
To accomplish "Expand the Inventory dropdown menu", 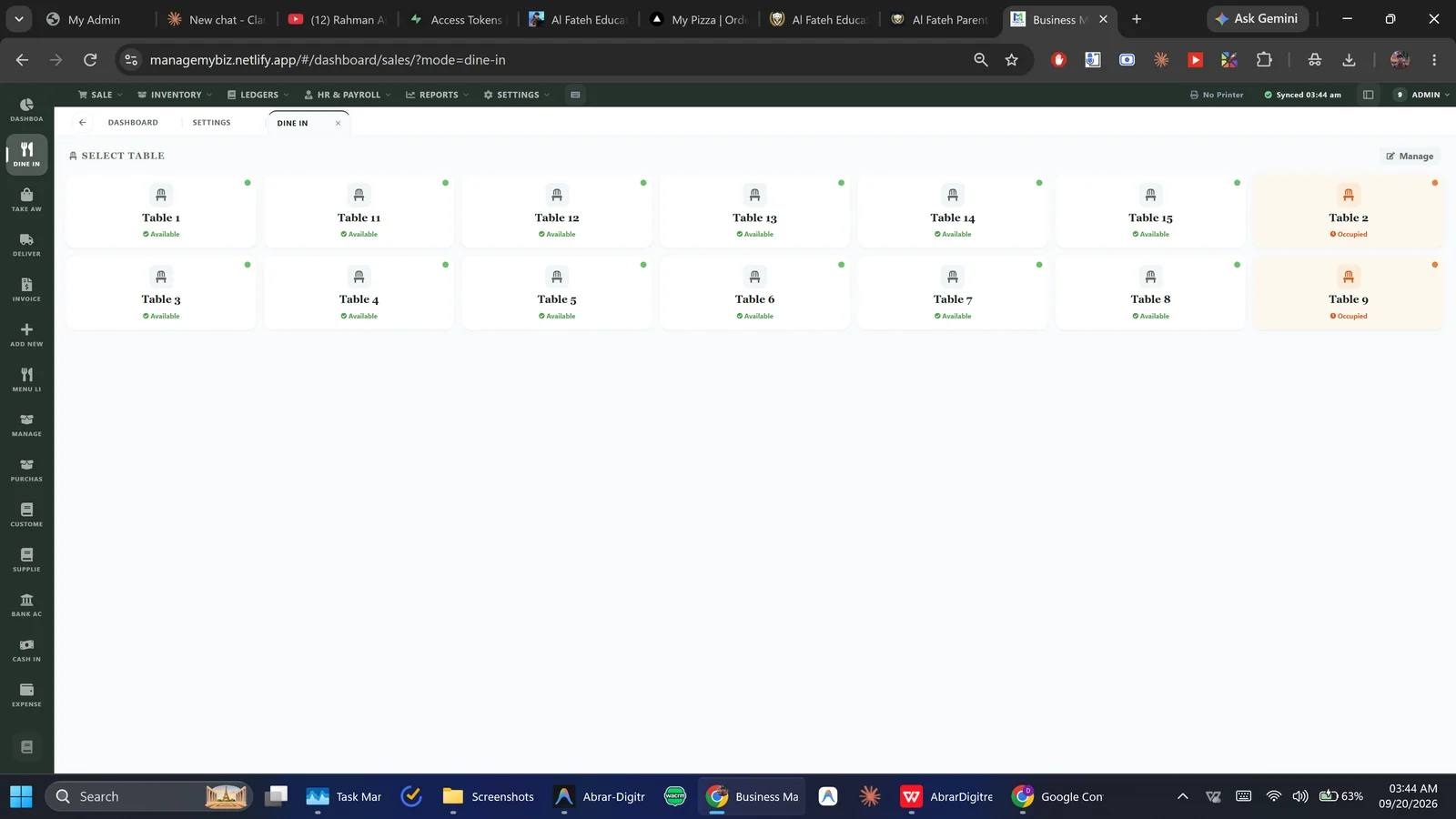I will coord(175,95).
